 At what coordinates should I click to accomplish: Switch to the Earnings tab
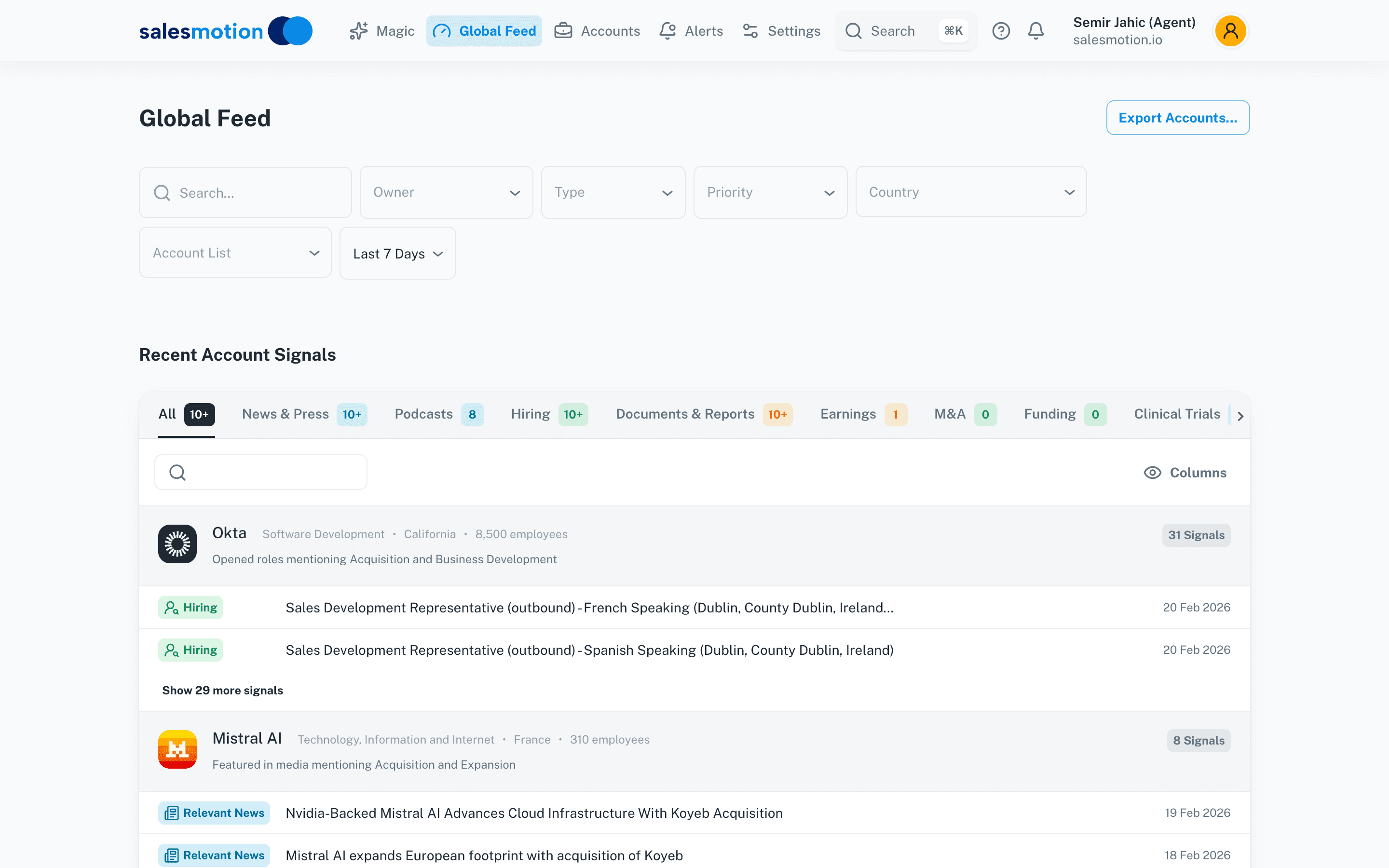(x=863, y=415)
